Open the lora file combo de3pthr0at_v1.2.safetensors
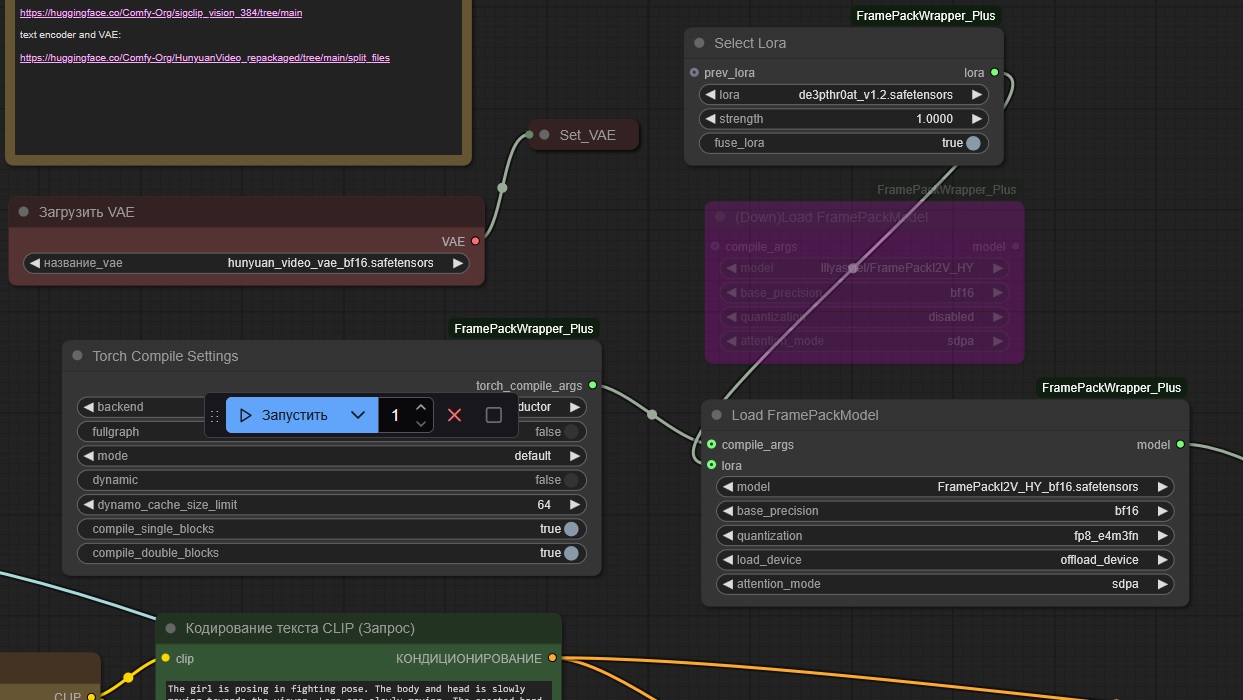 pos(843,95)
